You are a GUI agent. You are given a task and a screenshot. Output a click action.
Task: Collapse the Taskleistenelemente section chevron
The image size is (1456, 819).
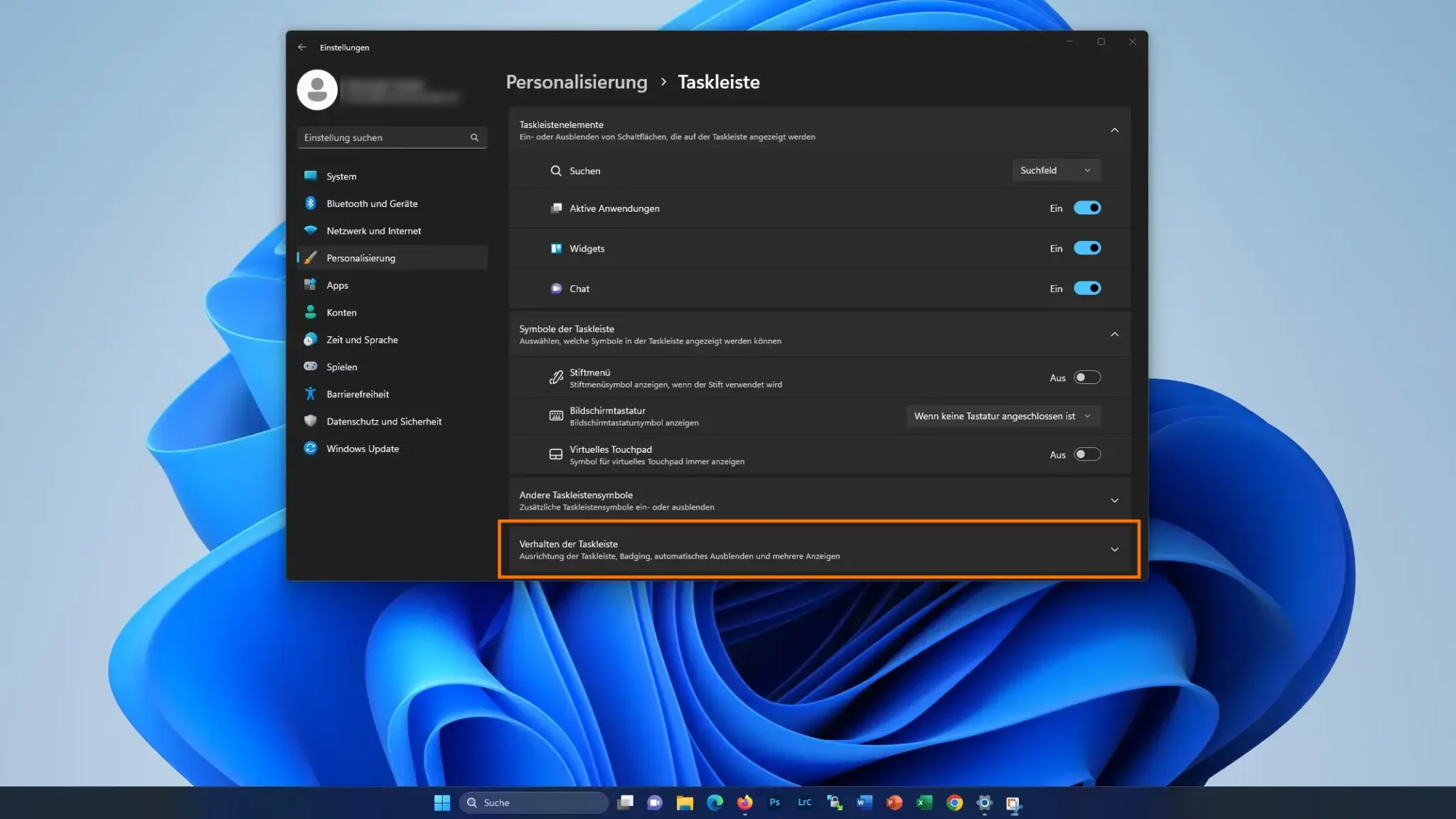1115,130
